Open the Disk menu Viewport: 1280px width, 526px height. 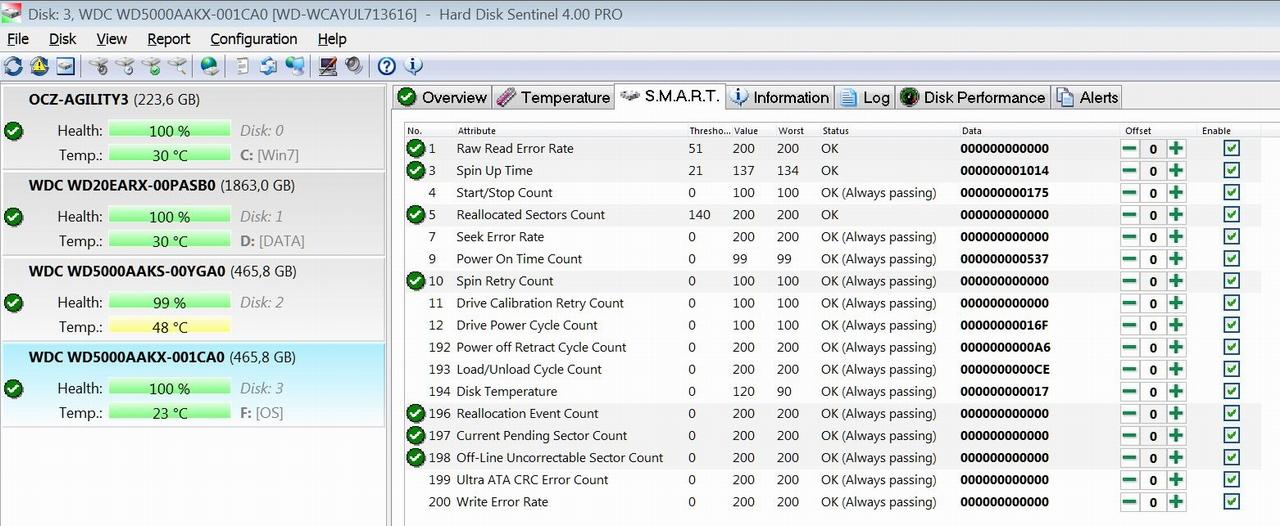tap(62, 39)
